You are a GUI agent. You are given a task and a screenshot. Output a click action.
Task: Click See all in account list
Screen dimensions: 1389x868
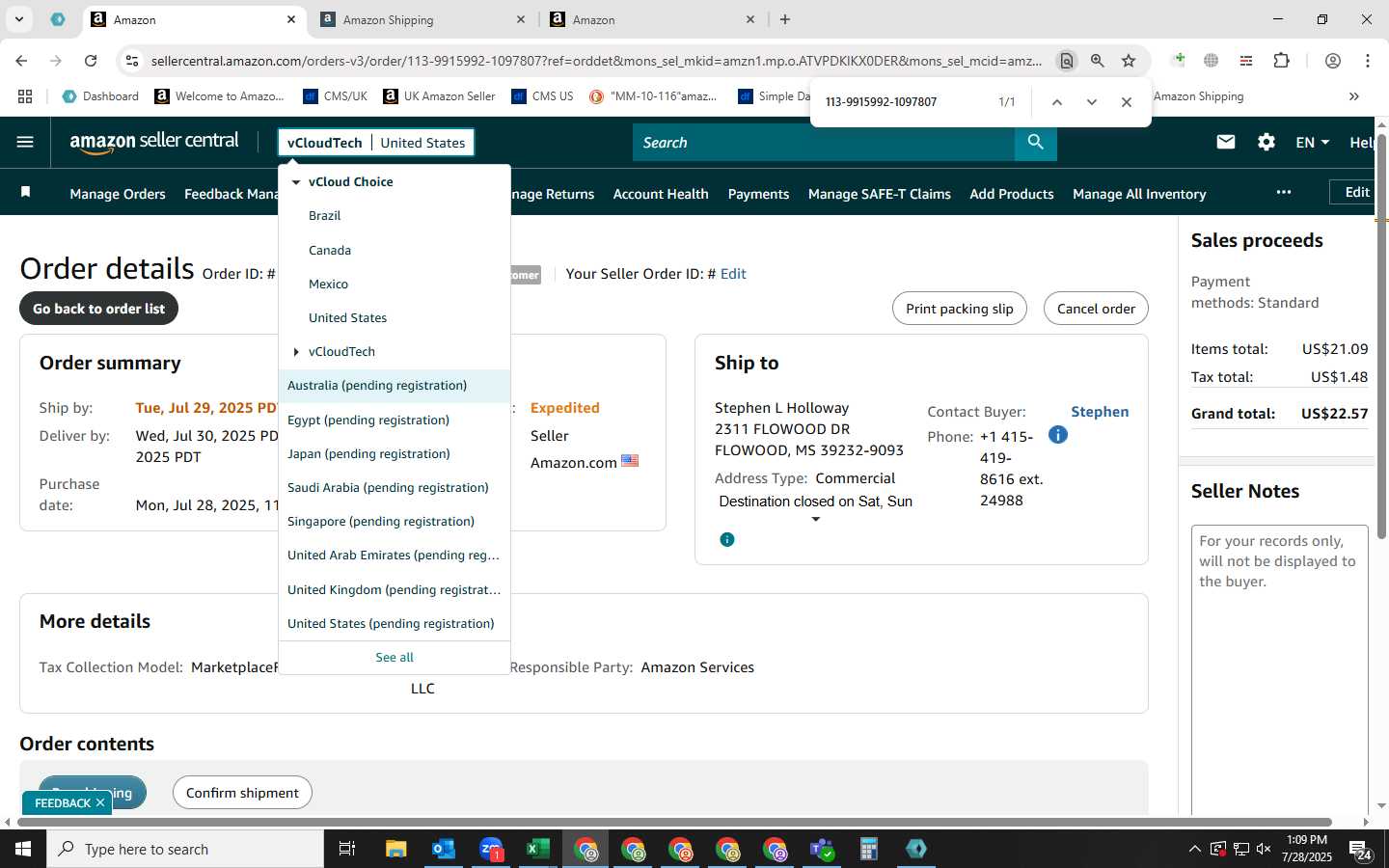395,657
